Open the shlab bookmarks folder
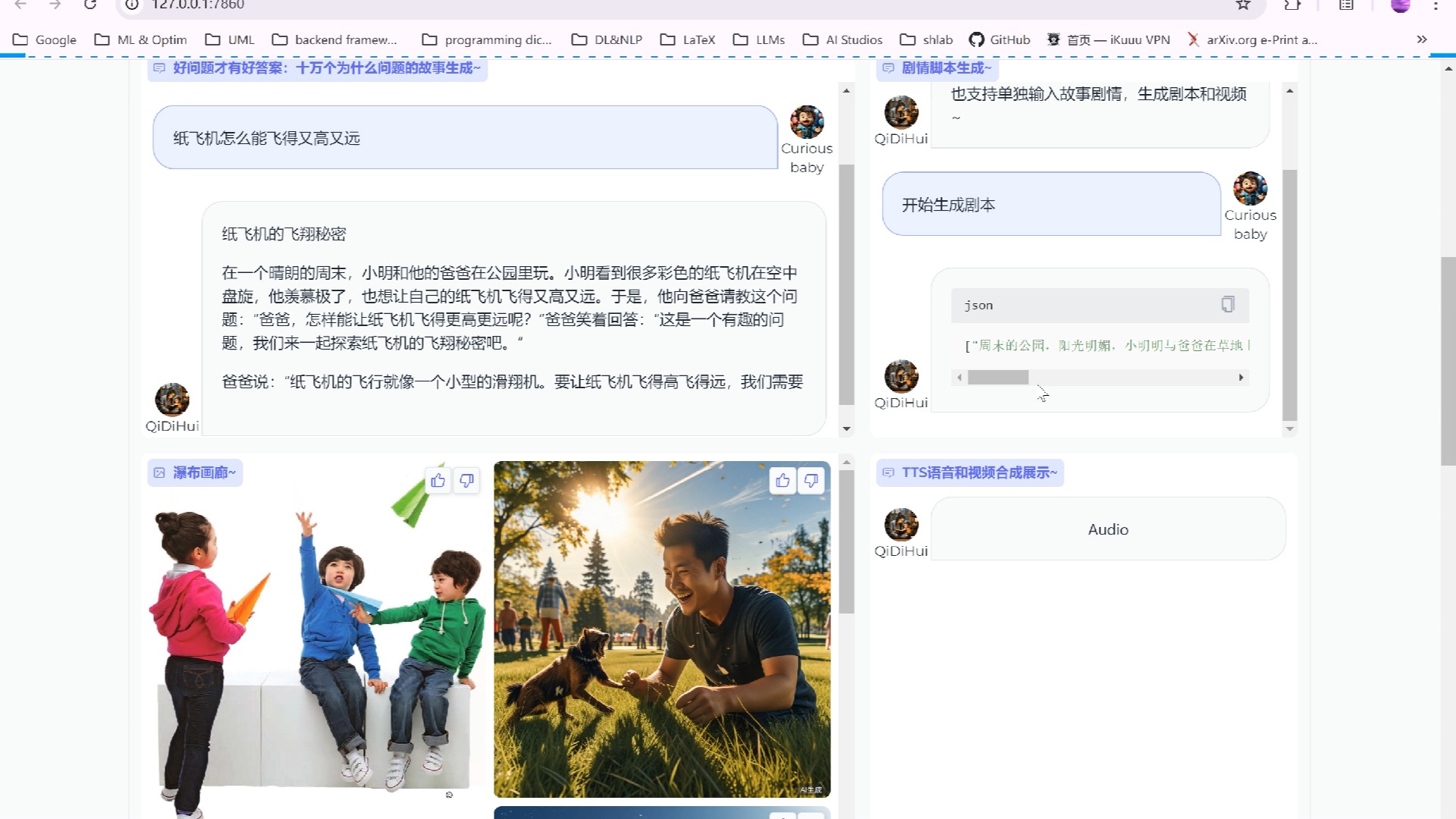Viewport: 1456px width, 819px height. 926,39
